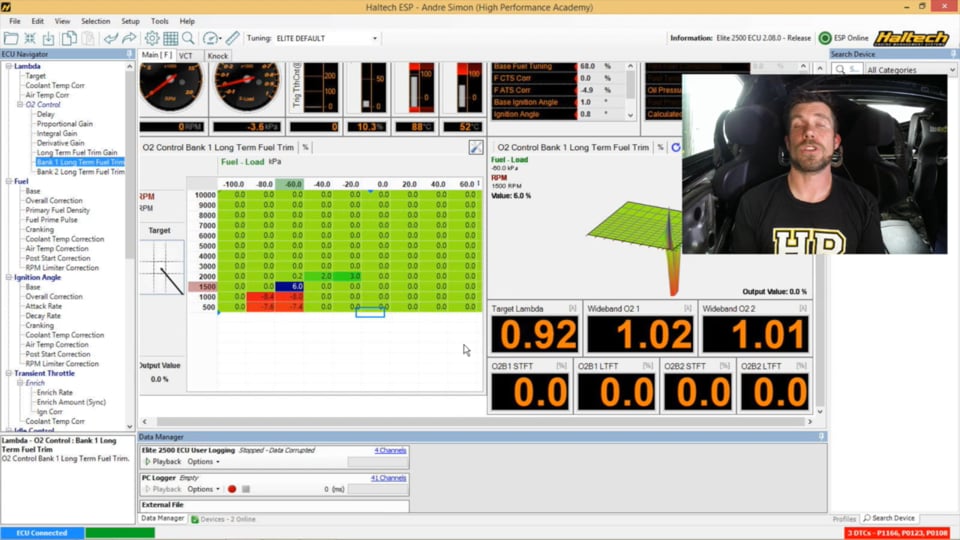Pin the Data Manager panel
Screen dimensions: 960x540
822,437
